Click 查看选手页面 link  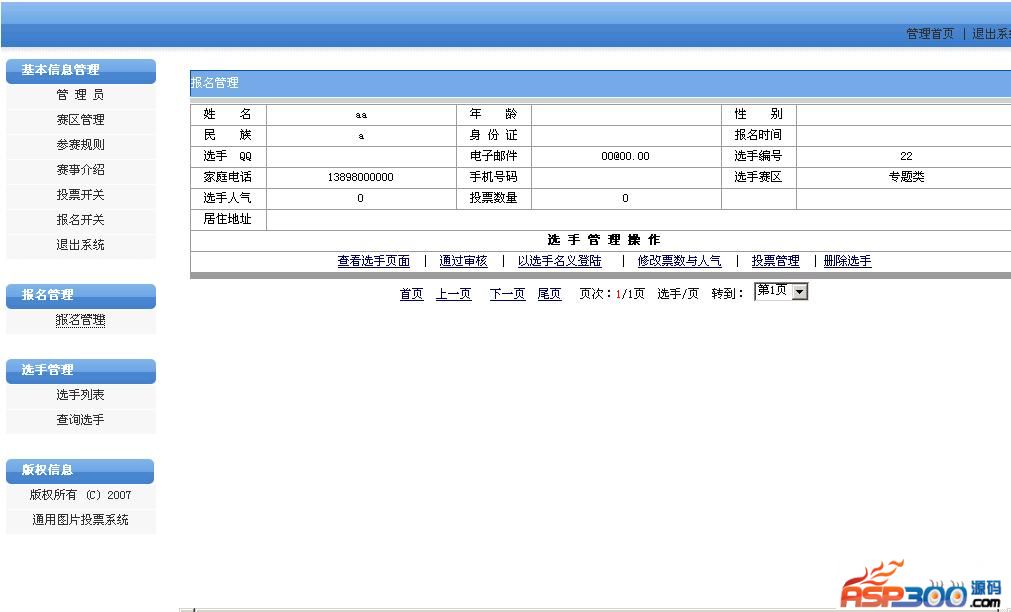coord(373,261)
